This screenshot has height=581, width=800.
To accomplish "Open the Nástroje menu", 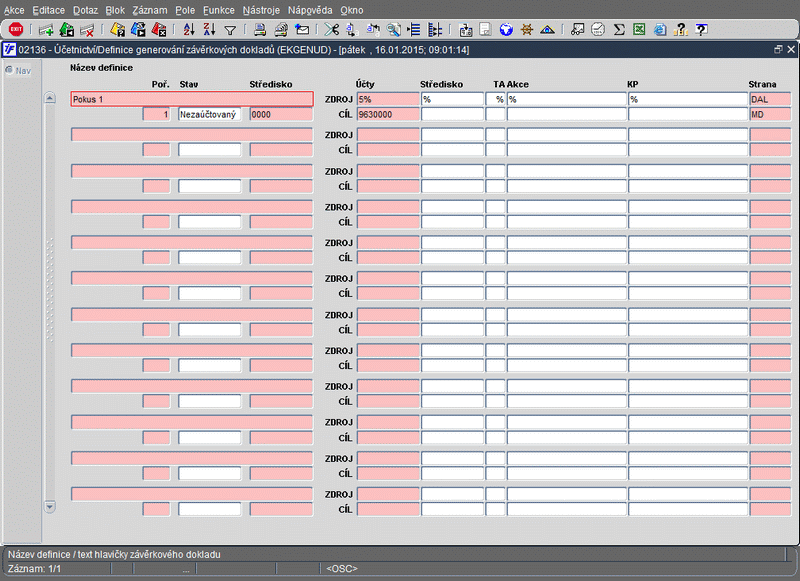I will (261, 9).
